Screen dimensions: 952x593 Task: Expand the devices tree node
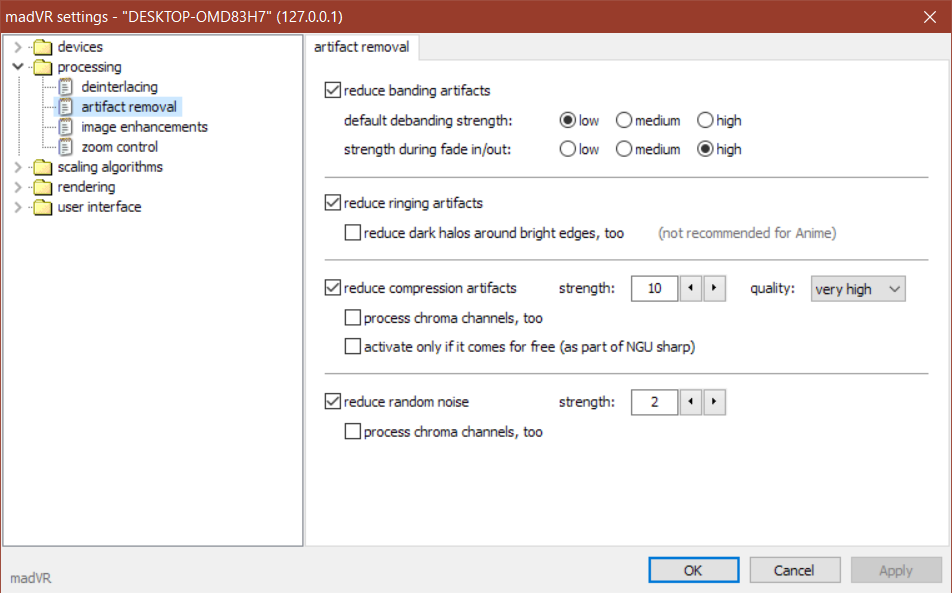18,47
